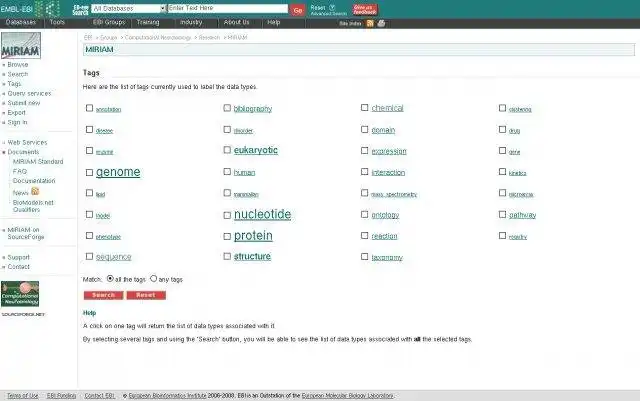Image resolution: width=640 pixels, height=401 pixels.
Task: Click the red Search button below tags
Action: click(x=104, y=295)
